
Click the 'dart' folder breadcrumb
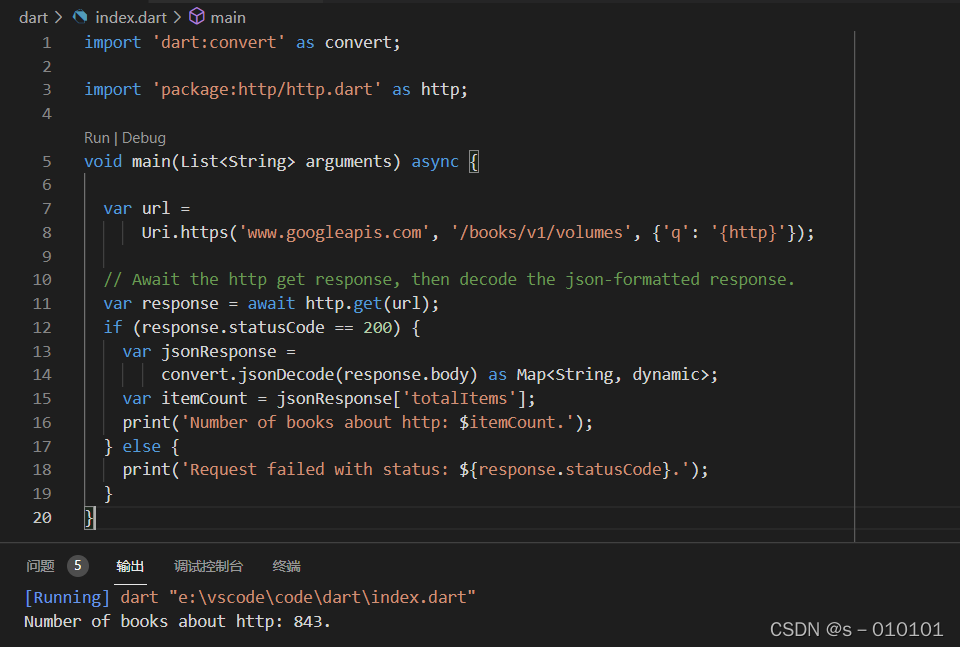(x=33, y=18)
